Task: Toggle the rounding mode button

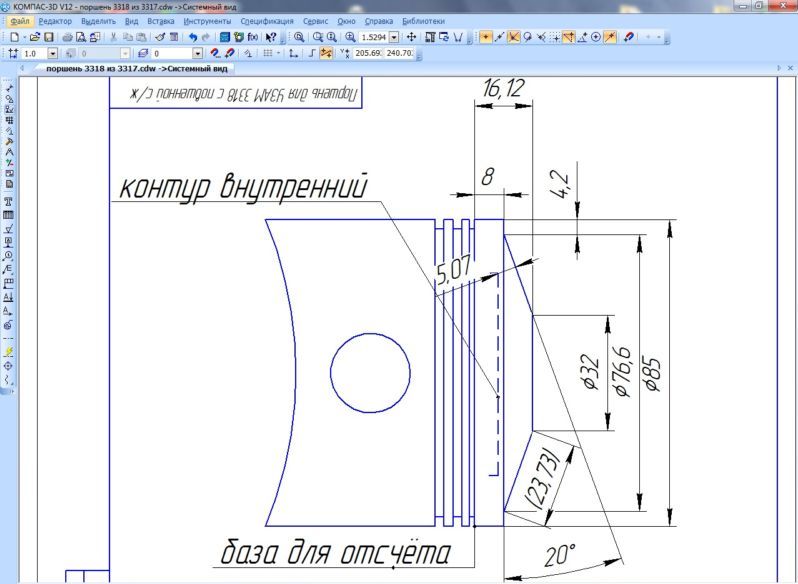Action: coord(327,53)
